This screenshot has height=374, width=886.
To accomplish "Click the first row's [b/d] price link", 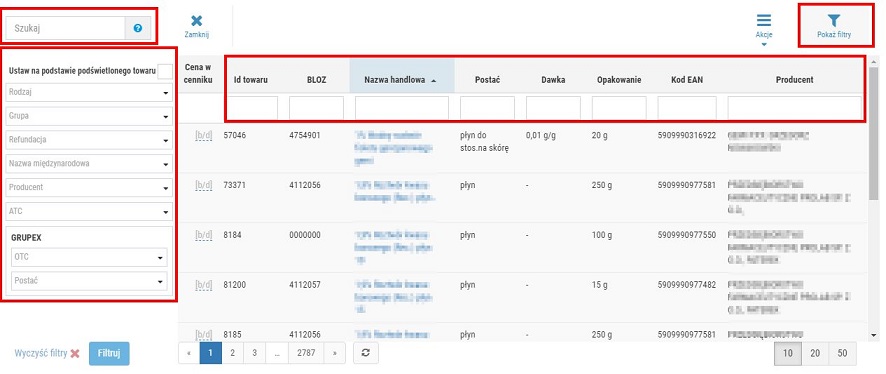I will pos(203,136).
